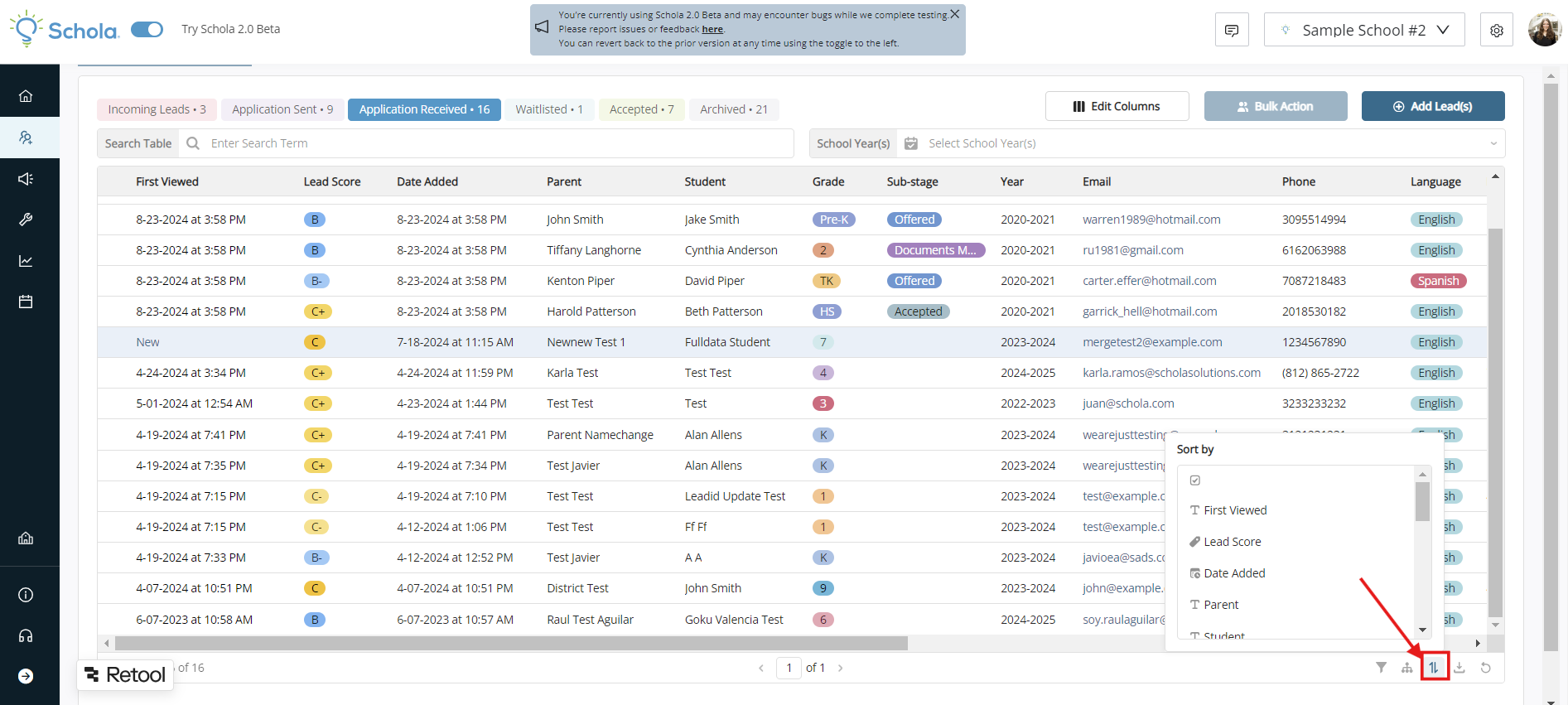
Task: Click Tiffany Langhorne parent cell
Action: point(594,250)
